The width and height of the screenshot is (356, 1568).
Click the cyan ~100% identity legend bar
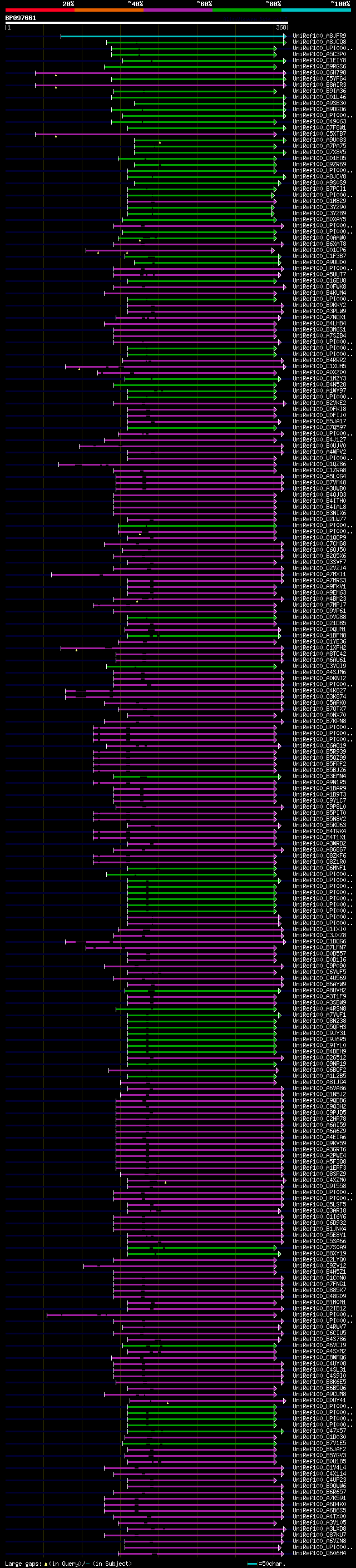(x=317, y=10)
